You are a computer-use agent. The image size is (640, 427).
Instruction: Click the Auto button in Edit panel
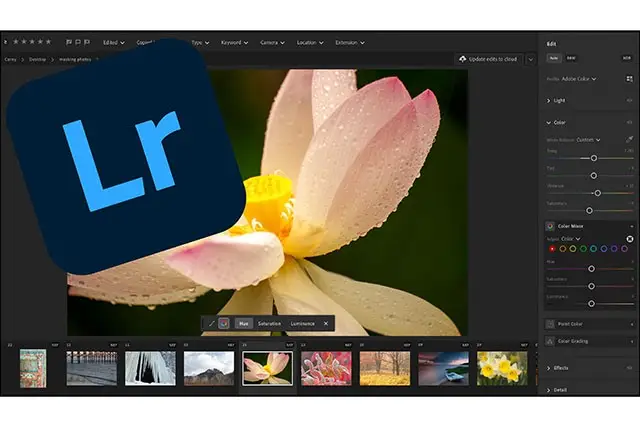(x=553, y=58)
